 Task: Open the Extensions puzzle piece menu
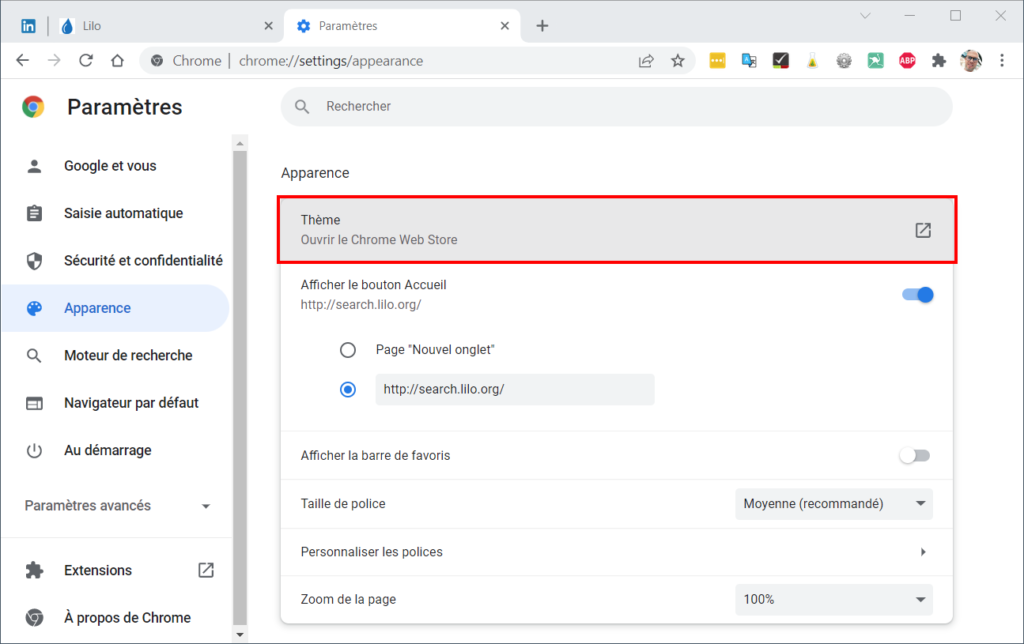(939, 61)
